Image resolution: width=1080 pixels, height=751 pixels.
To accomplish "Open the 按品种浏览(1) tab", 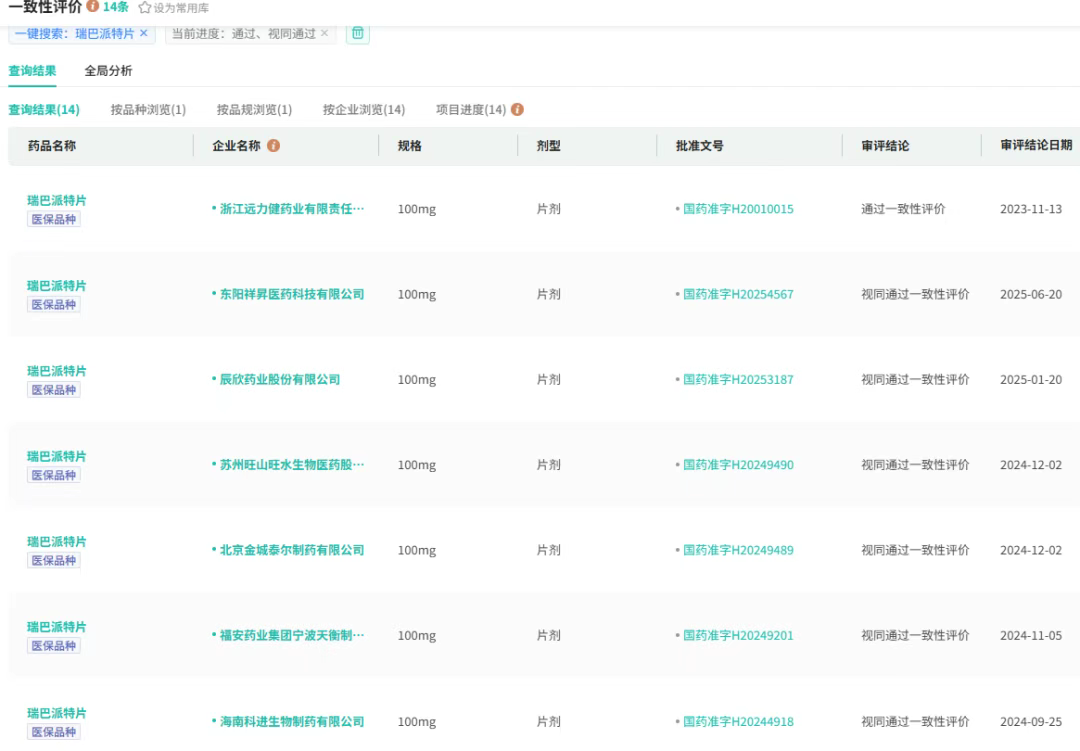I will coord(148,110).
